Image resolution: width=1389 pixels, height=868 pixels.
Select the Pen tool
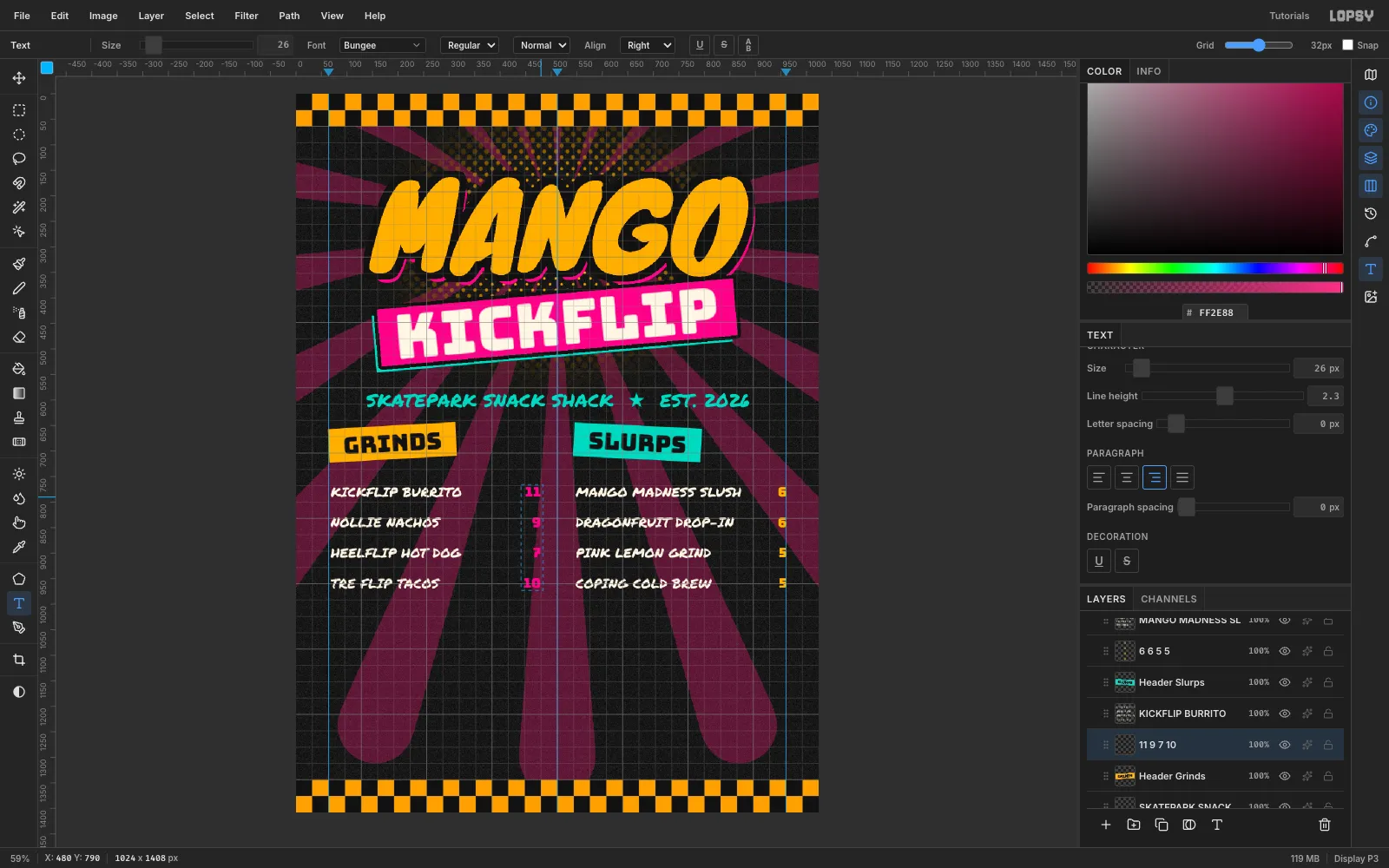[x=19, y=628]
